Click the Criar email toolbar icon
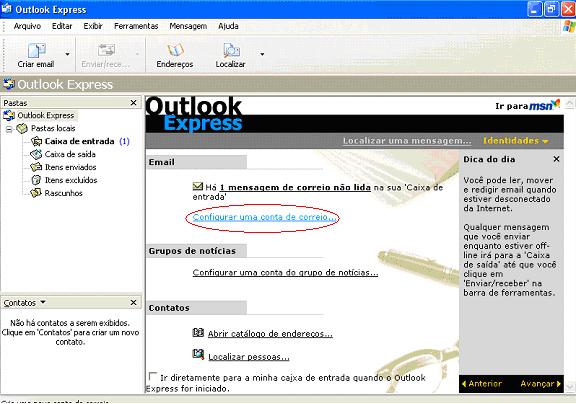Screen dimensions: 576x404 (x=36, y=51)
